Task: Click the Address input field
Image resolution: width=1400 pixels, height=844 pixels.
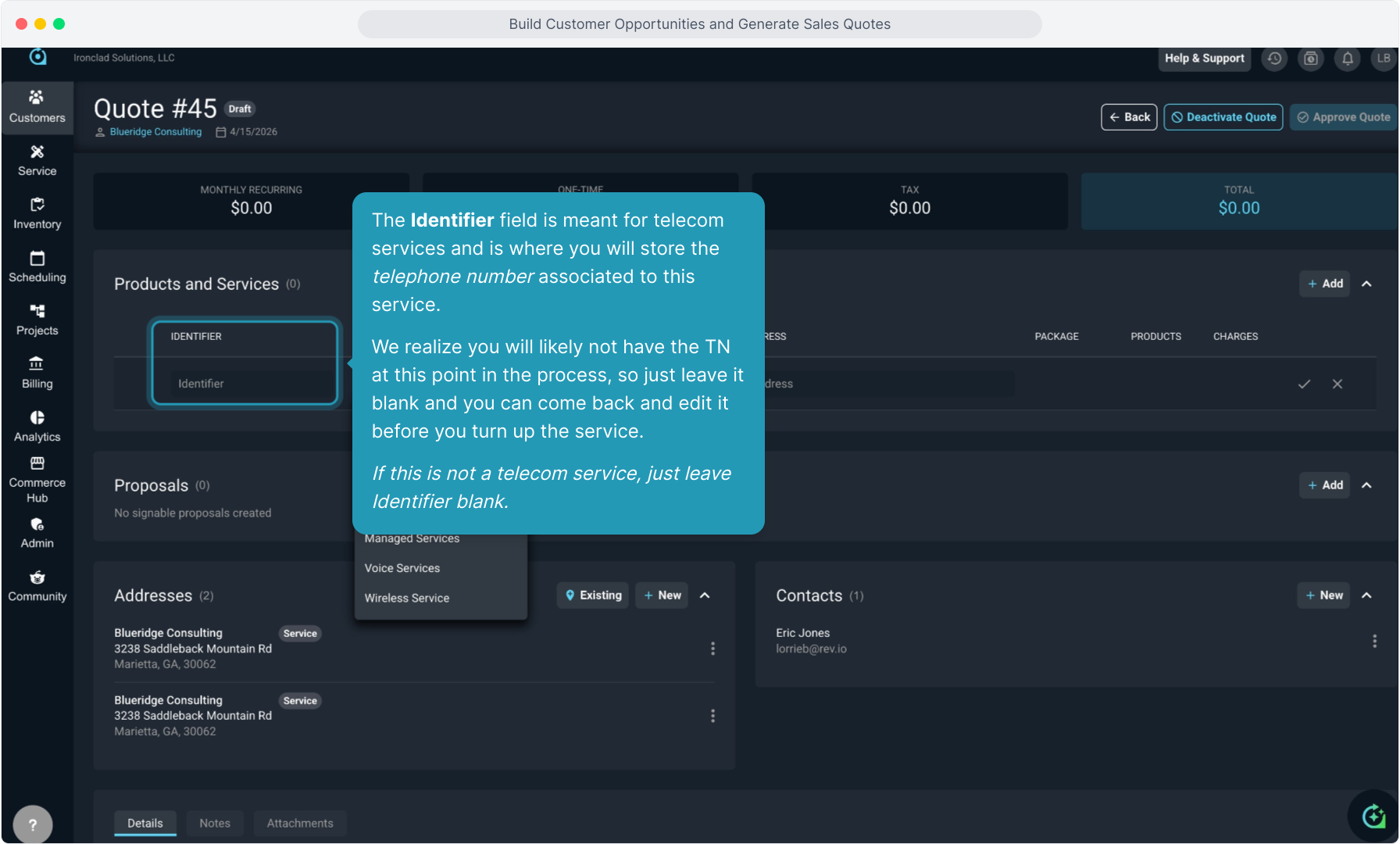Action: point(889,384)
